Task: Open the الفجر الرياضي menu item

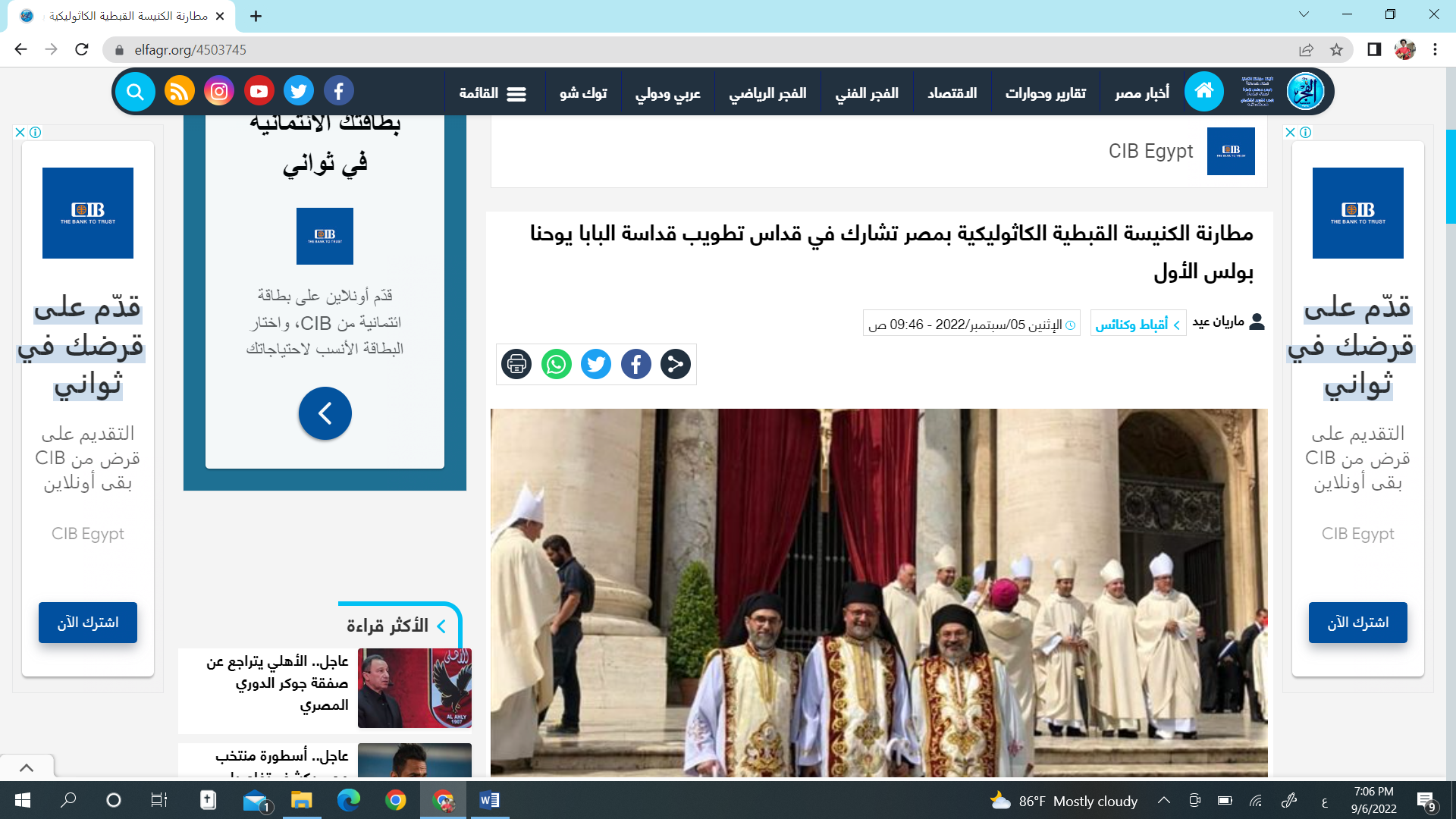Action: (767, 93)
